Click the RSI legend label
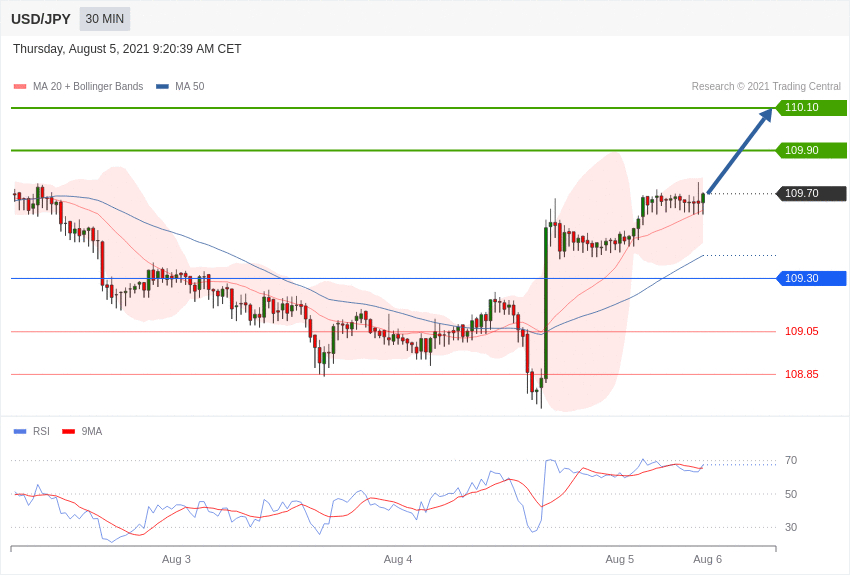 pos(41,431)
